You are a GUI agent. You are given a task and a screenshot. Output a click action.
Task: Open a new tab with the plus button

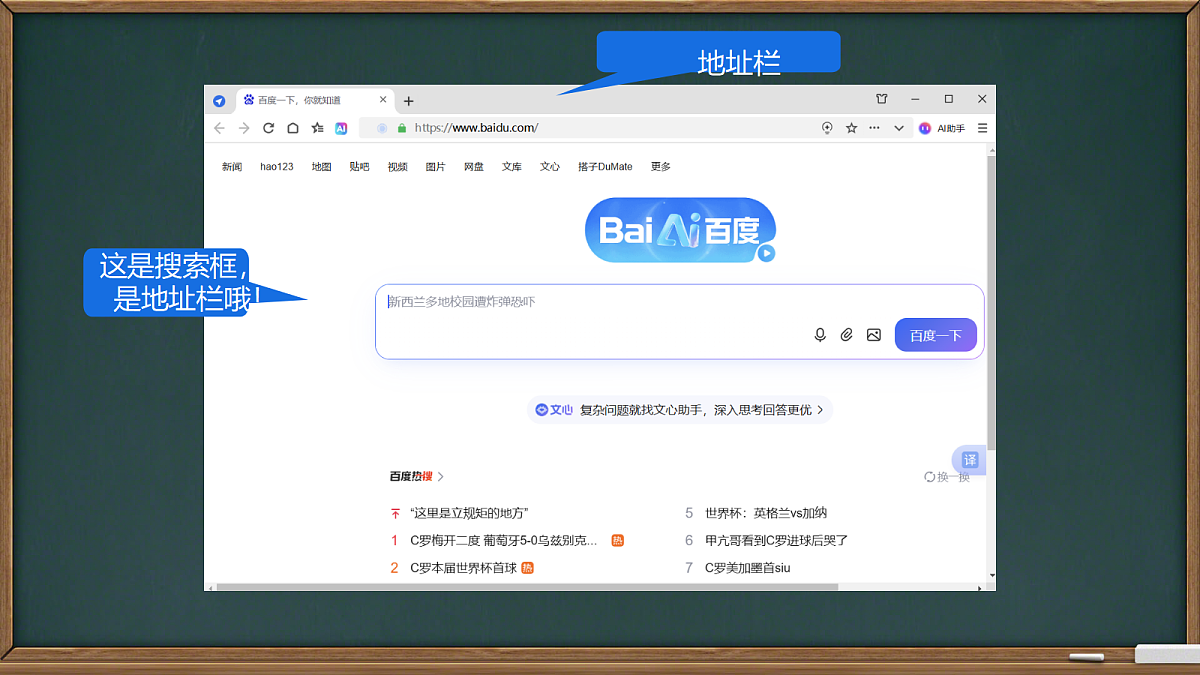coord(408,101)
